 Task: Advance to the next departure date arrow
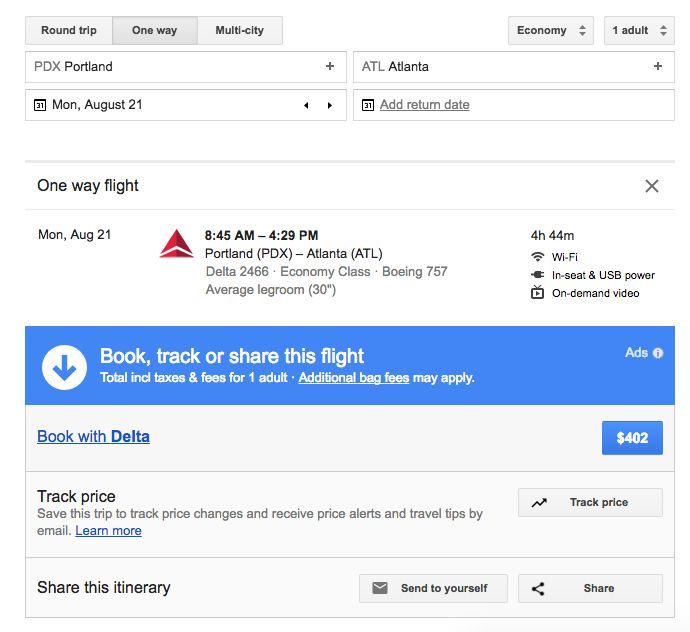(x=330, y=105)
